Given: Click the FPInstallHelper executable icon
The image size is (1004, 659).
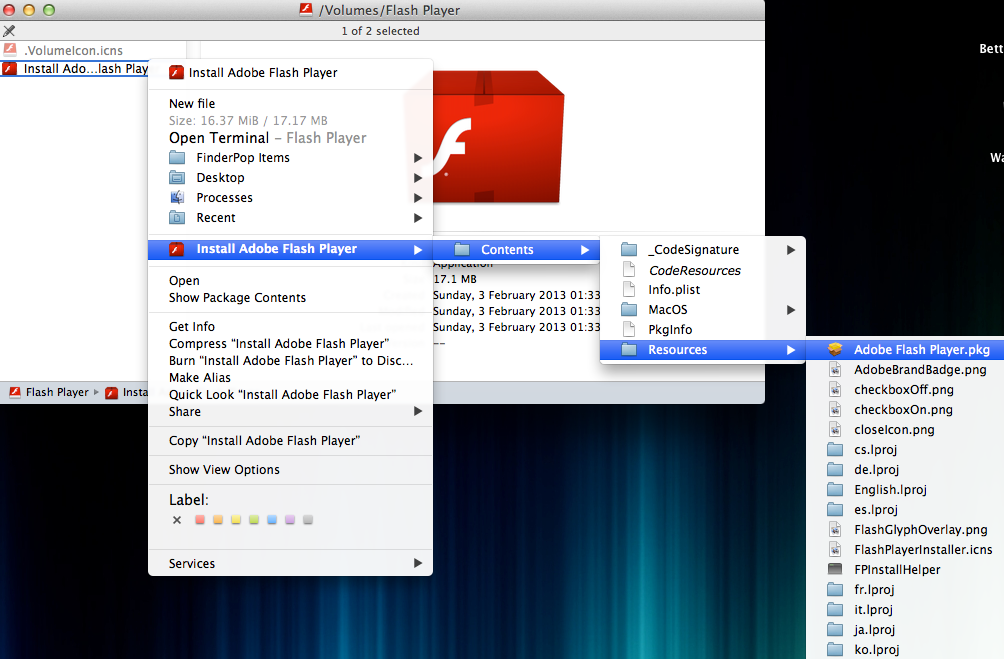Looking at the screenshot, I should (835, 569).
